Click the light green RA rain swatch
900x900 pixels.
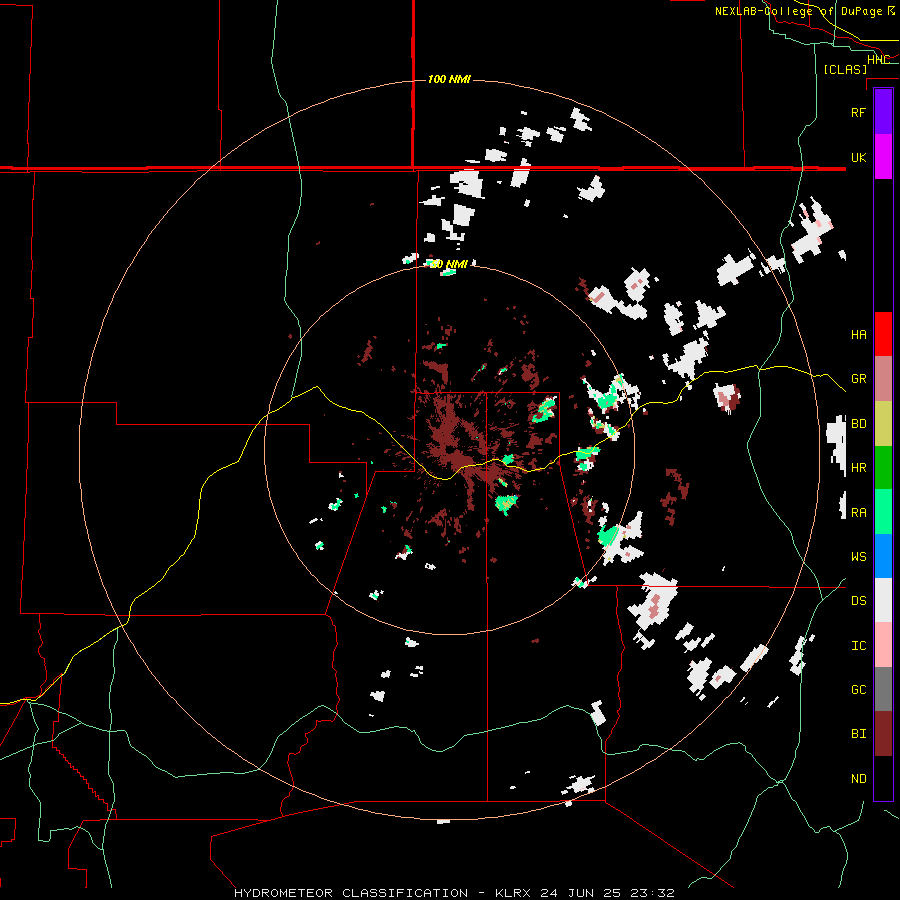(883, 512)
